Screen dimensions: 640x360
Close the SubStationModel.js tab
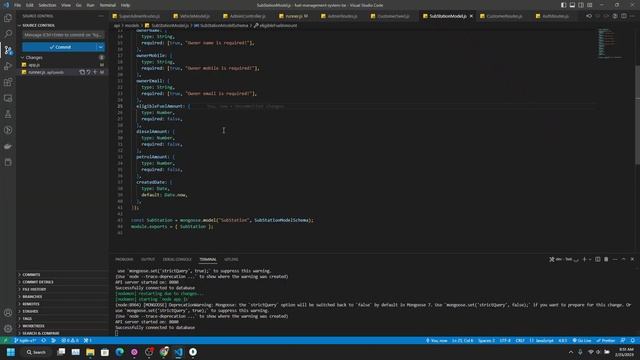pos(471,16)
